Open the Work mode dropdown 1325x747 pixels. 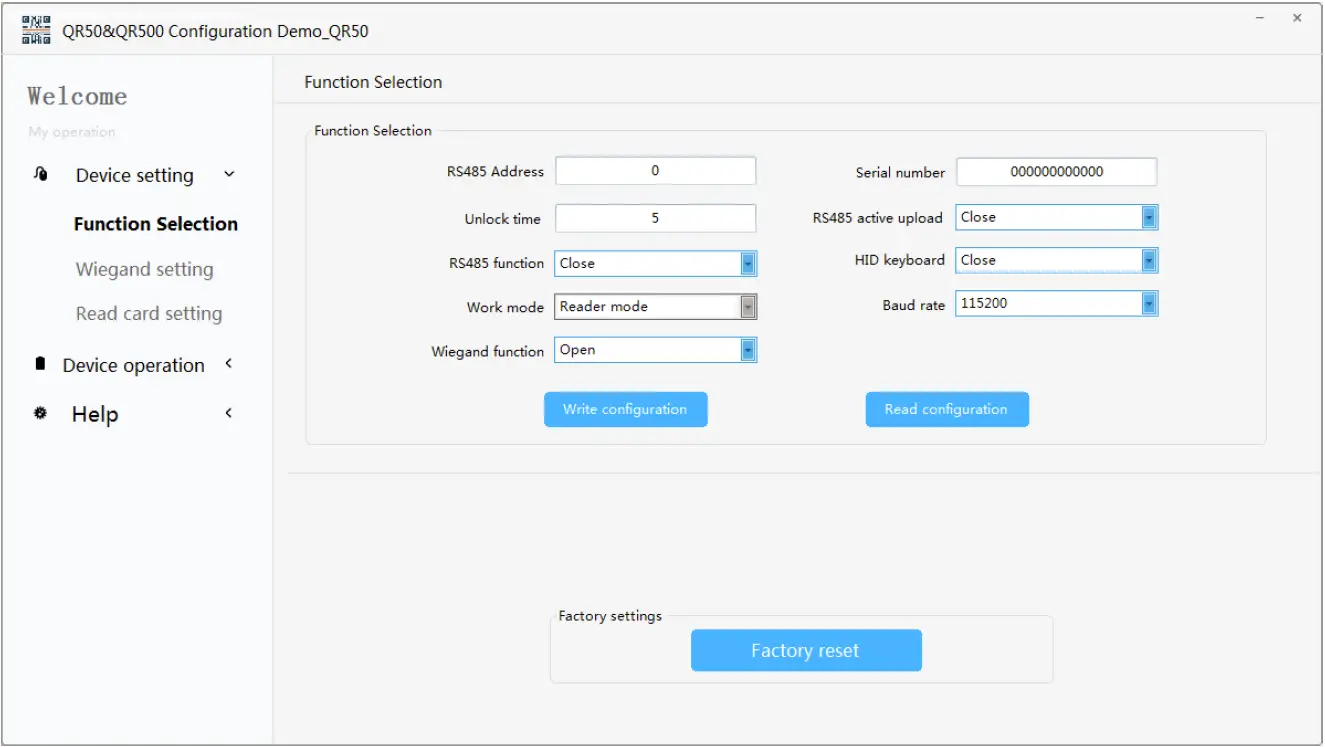click(x=656, y=307)
